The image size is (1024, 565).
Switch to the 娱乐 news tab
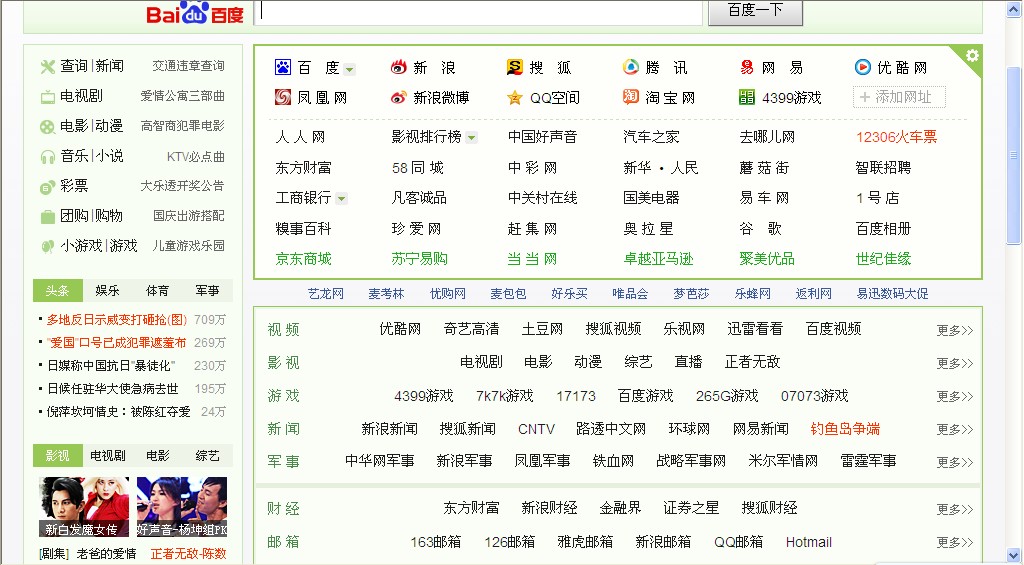tap(108, 291)
